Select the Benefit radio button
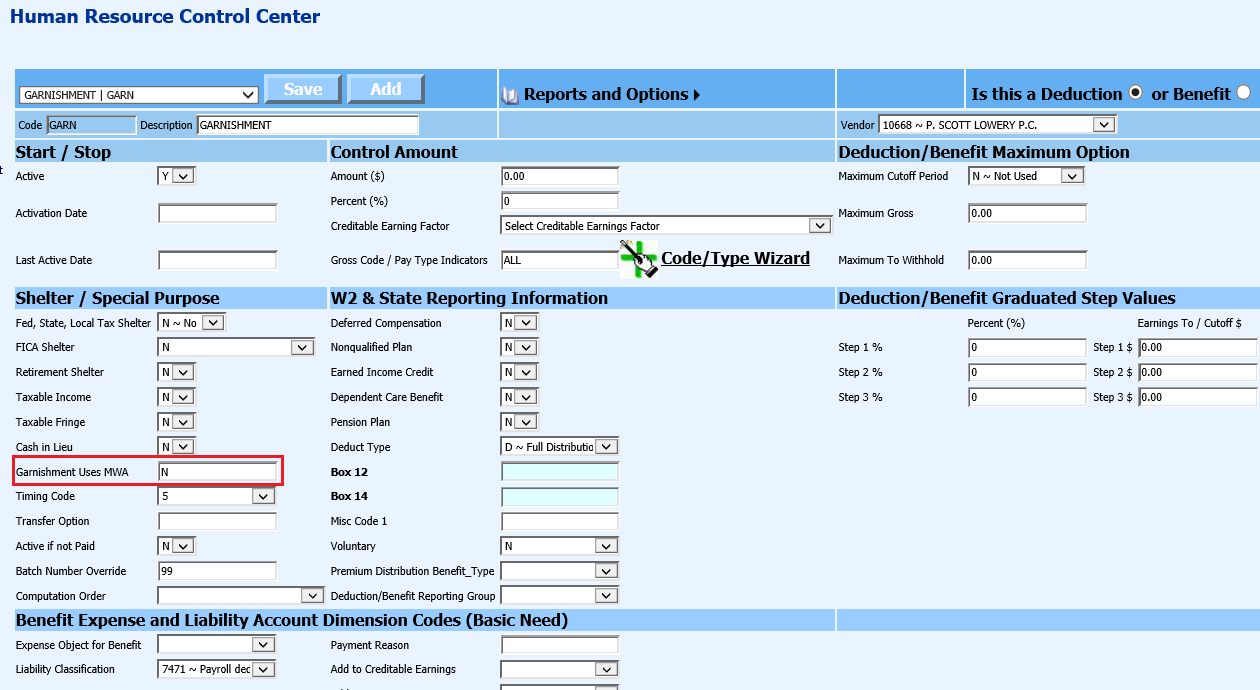 [1243, 93]
